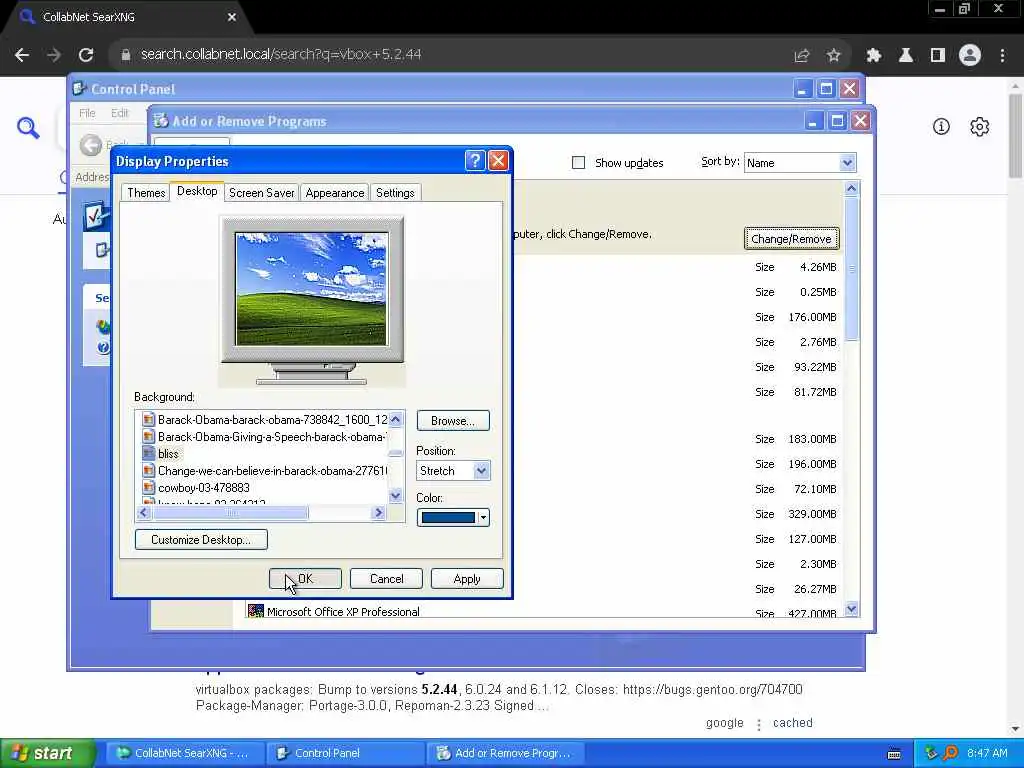Click the tray magnifier icon near clock
Screen dimensions: 1024x768
click(x=950, y=753)
